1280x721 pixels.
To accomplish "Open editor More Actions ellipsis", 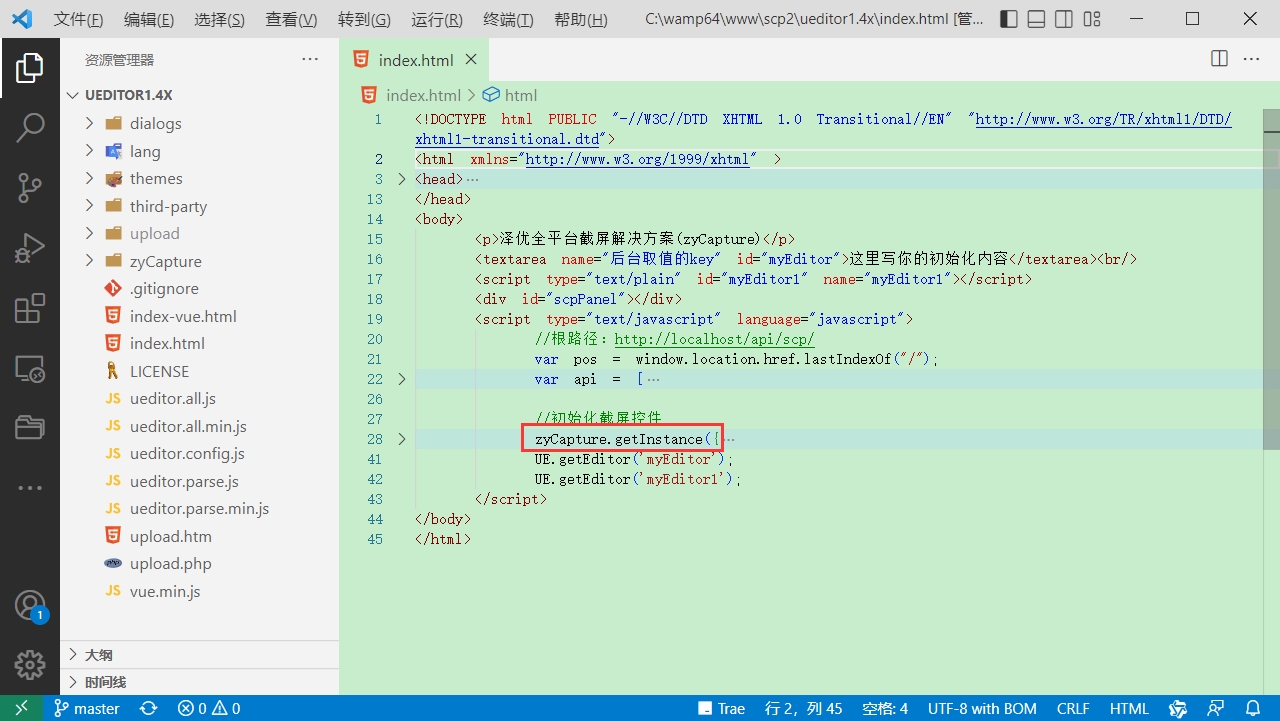I will click(1251, 59).
